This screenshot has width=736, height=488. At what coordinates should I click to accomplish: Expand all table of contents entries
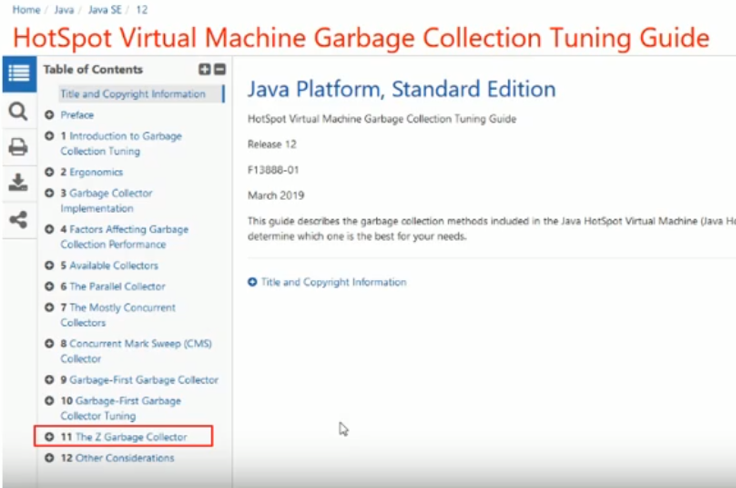pos(204,69)
